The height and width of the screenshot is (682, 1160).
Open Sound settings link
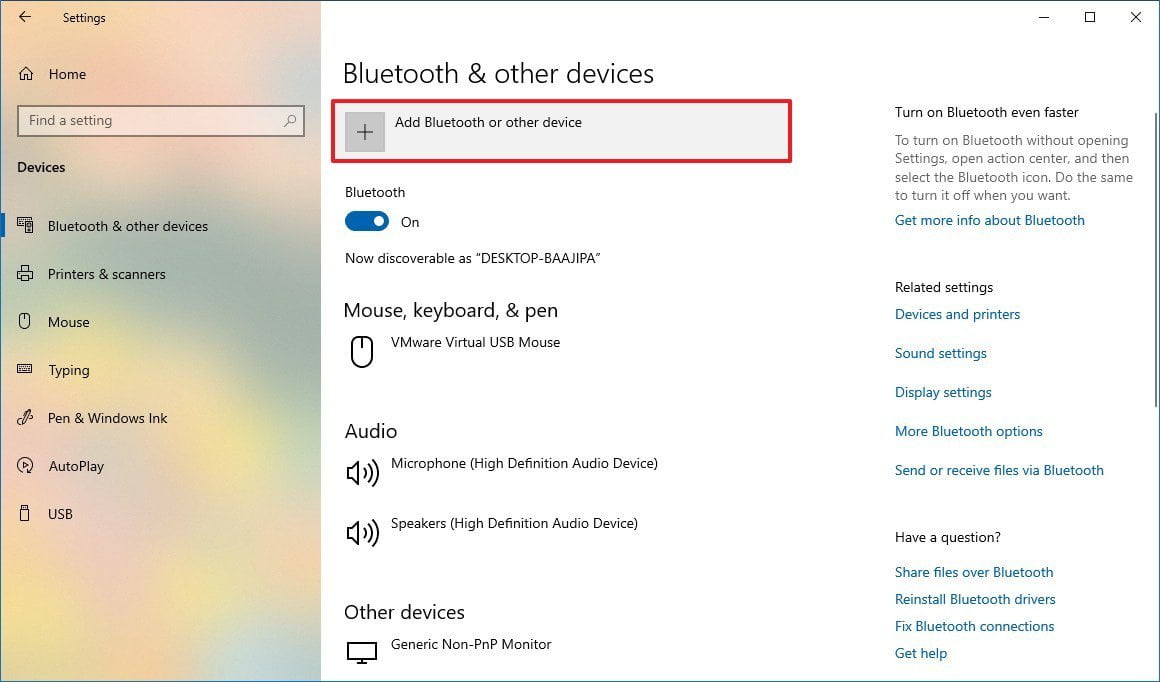(x=940, y=353)
